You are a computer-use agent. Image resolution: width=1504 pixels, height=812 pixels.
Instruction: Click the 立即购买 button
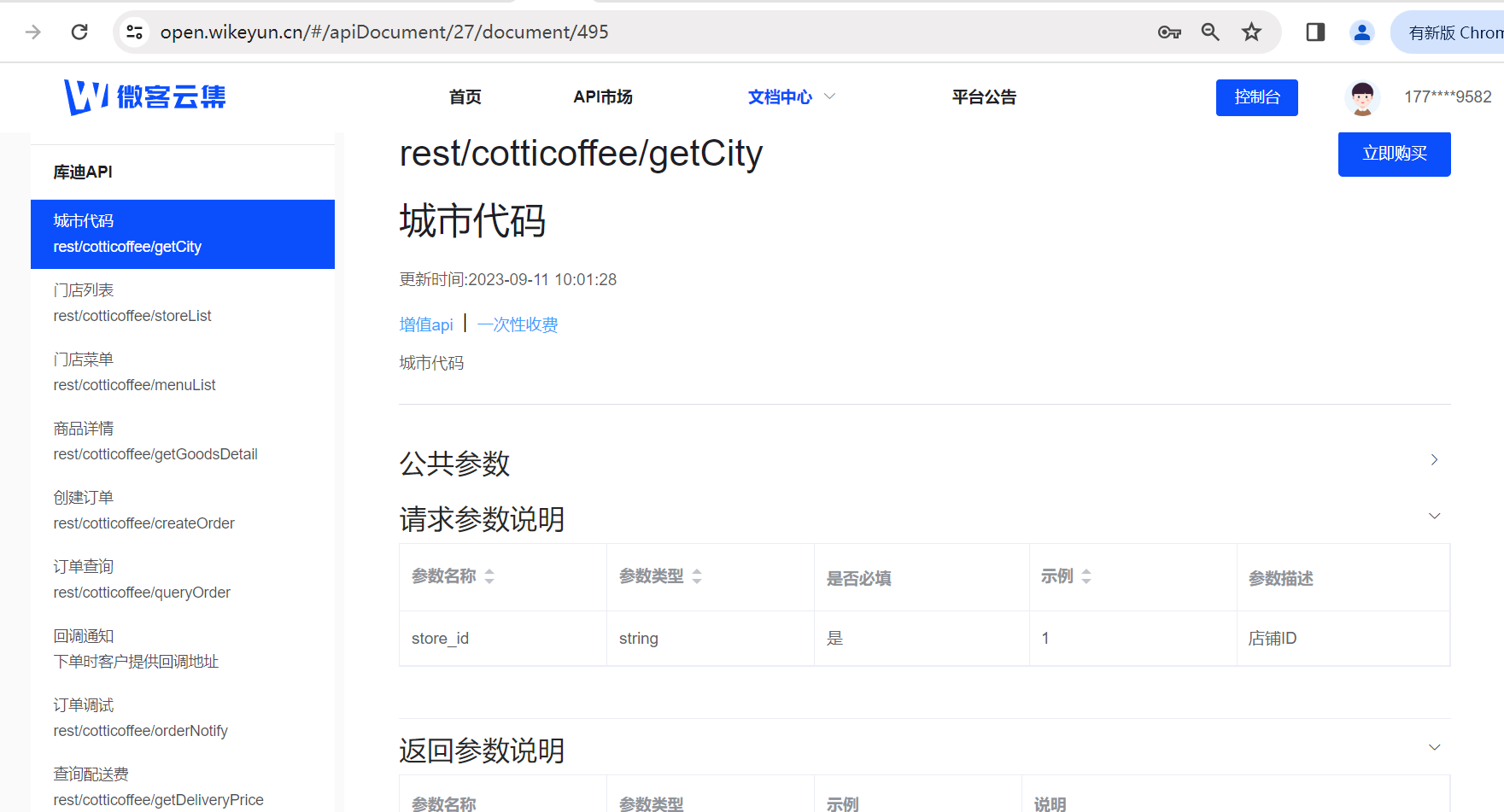[1395, 154]
